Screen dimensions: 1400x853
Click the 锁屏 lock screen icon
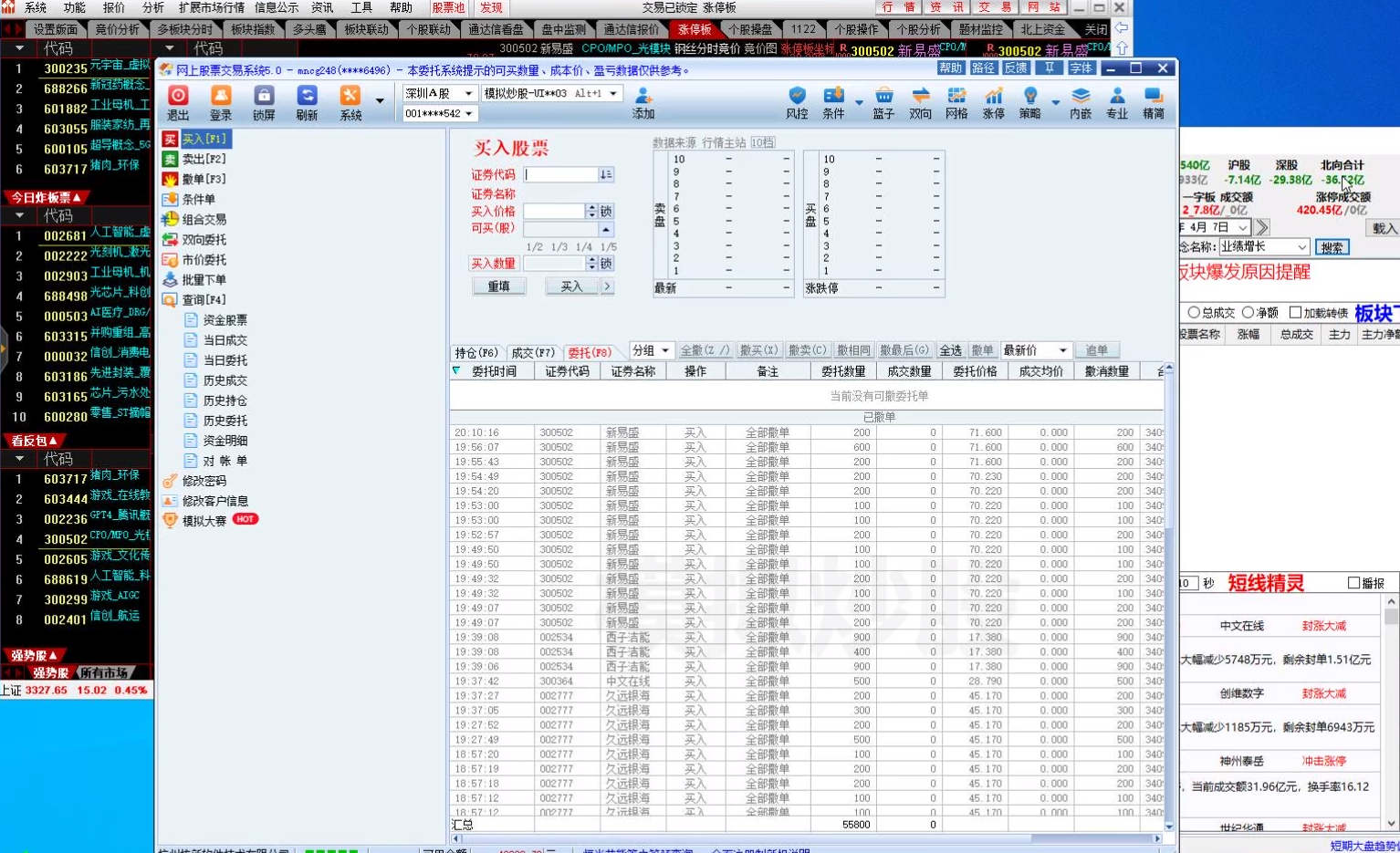264,102
